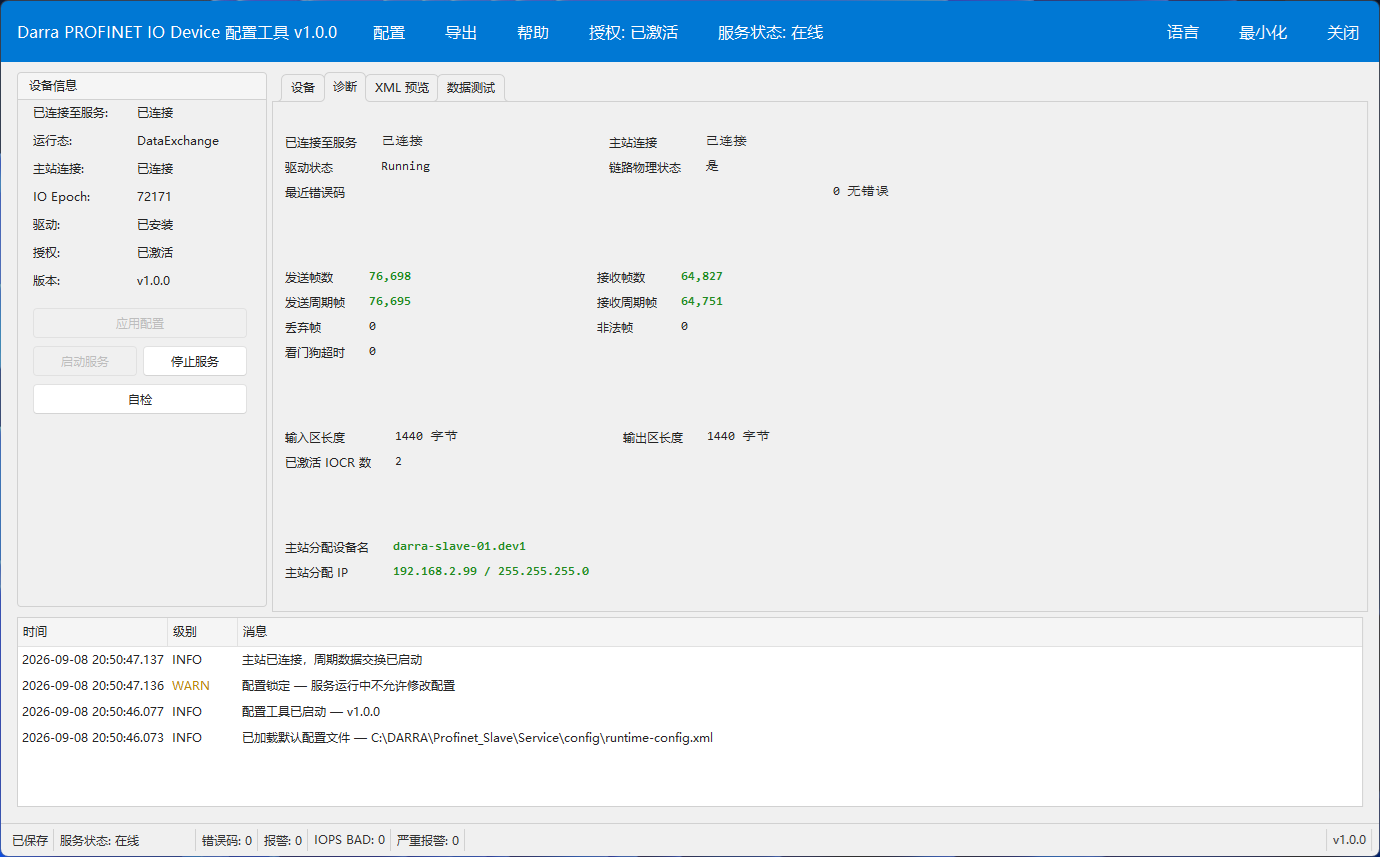
Task: Click the 驱动状态 value Running
Action: [406, 166]
